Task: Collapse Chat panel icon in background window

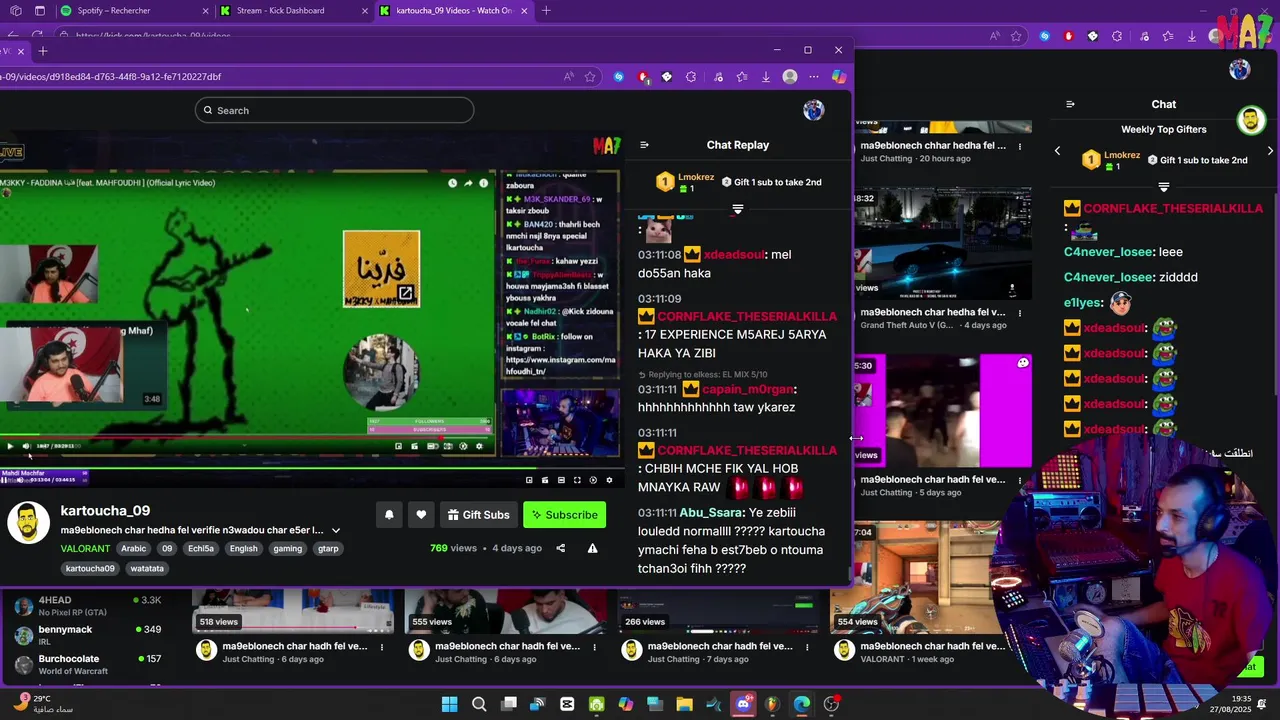Action: pyautogui.click(x=1070, y=104)
